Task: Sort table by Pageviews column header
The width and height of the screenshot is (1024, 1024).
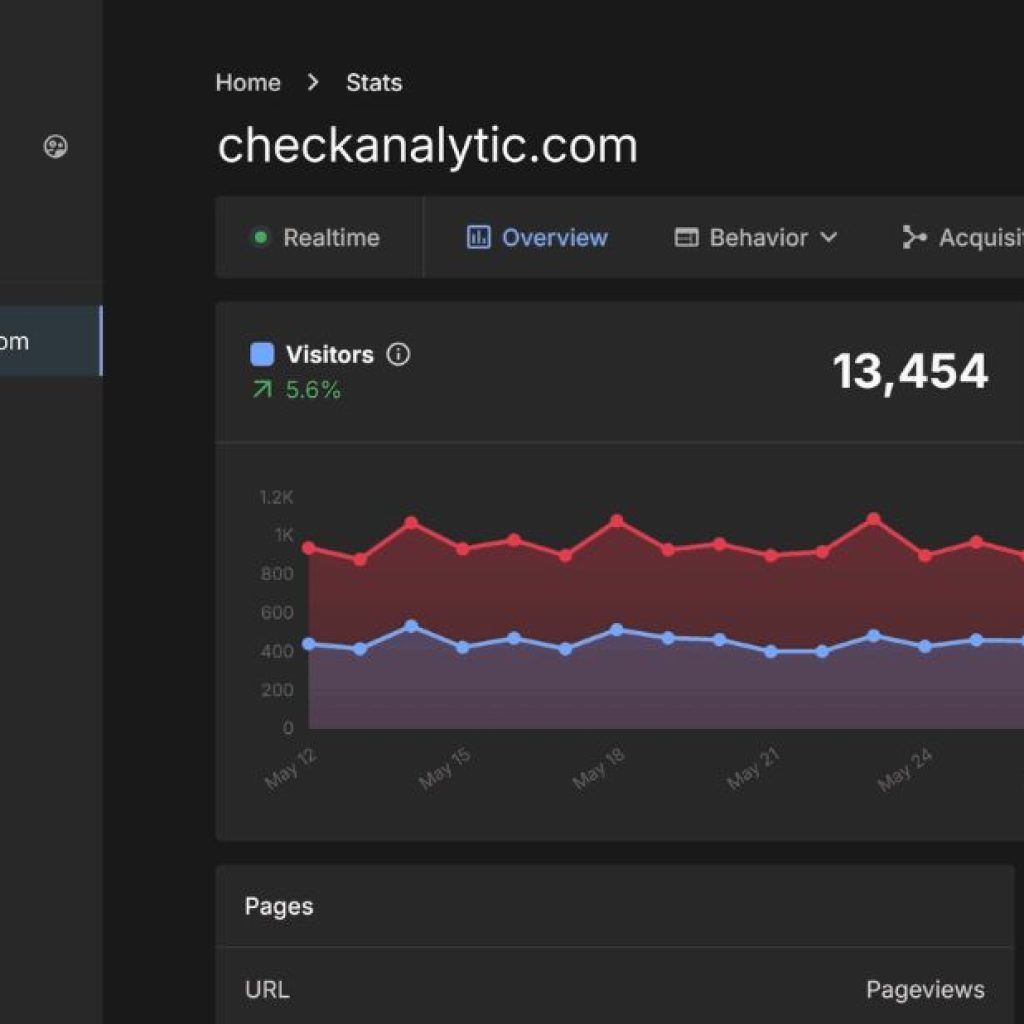Action: (x=925, y=989)
